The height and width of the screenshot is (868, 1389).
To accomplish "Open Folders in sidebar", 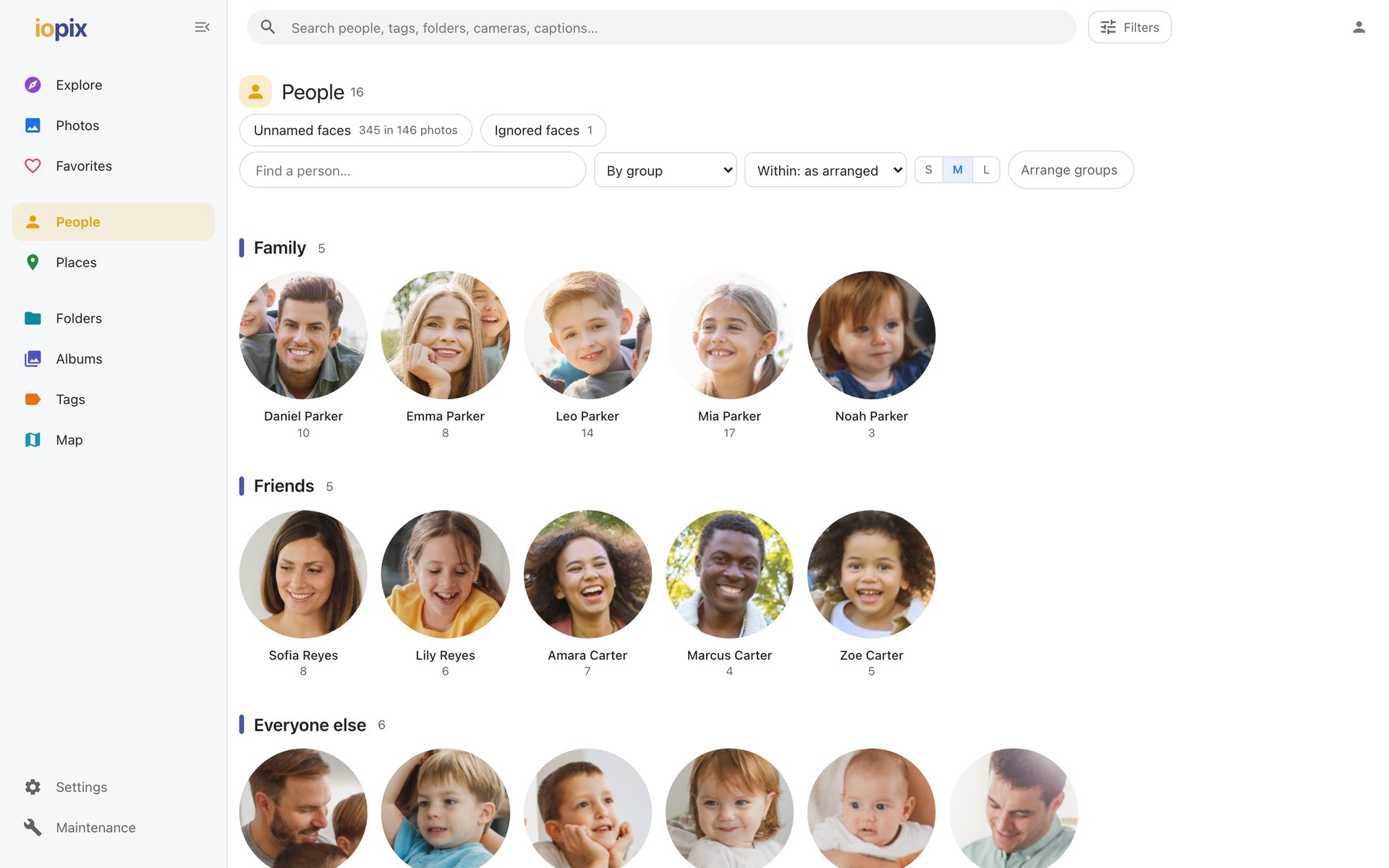I will click(x=113, y=318).
